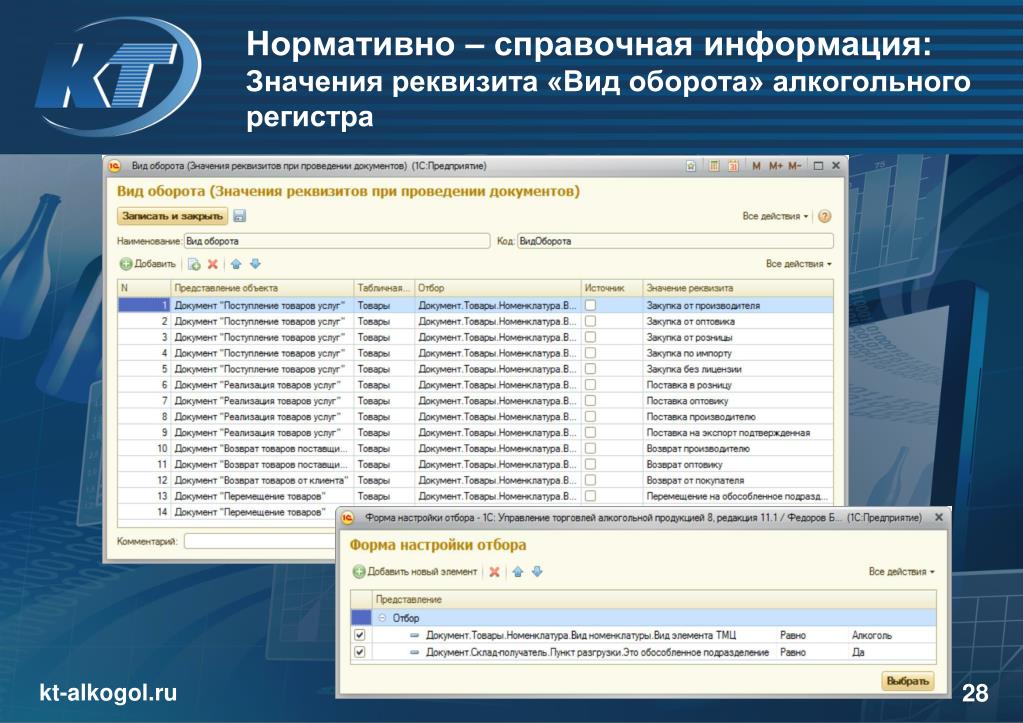Open the calculator icon in title bar
1023x723 pixels.
(x=714, y=166)
